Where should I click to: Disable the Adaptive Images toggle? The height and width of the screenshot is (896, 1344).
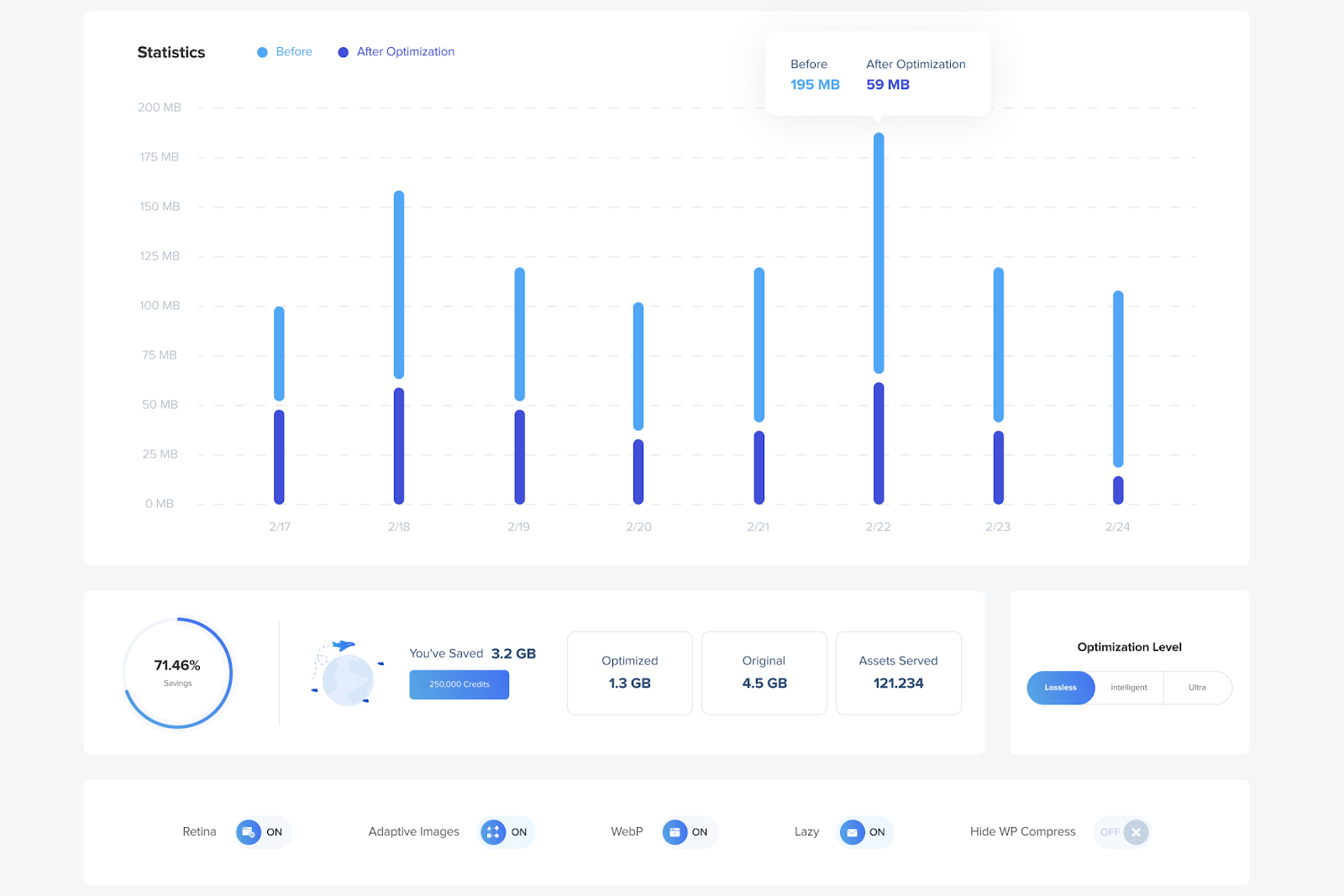point(506,832)
